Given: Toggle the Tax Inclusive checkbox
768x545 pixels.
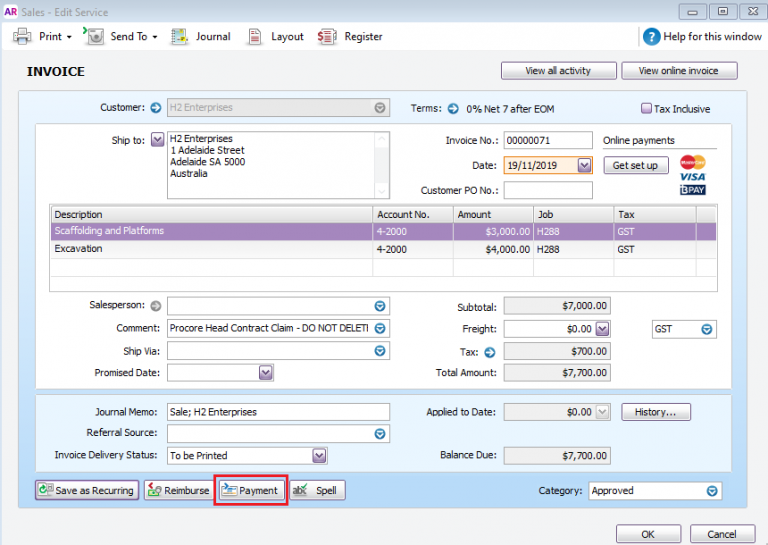Looking at the screenshot, I should pyautogui.click(x=646, y=108).
